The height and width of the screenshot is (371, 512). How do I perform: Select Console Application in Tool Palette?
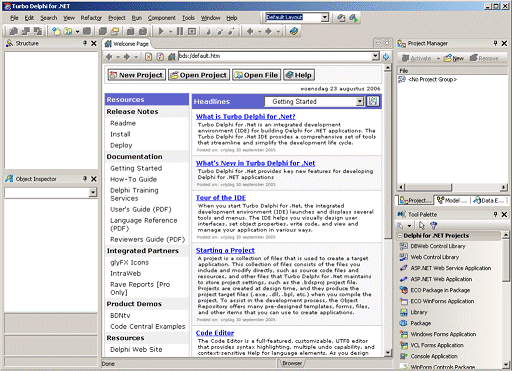434,356
